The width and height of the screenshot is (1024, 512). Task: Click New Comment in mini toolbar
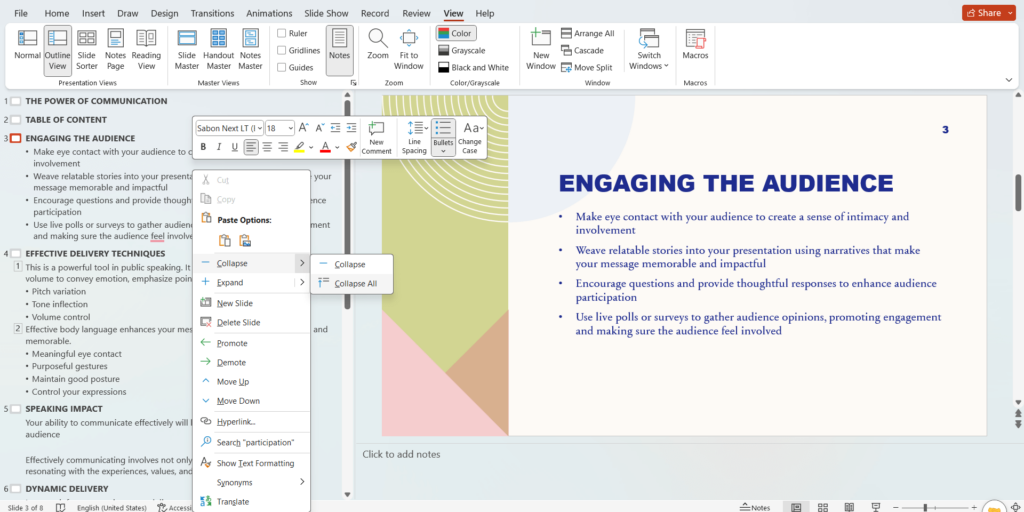[376, 138]
